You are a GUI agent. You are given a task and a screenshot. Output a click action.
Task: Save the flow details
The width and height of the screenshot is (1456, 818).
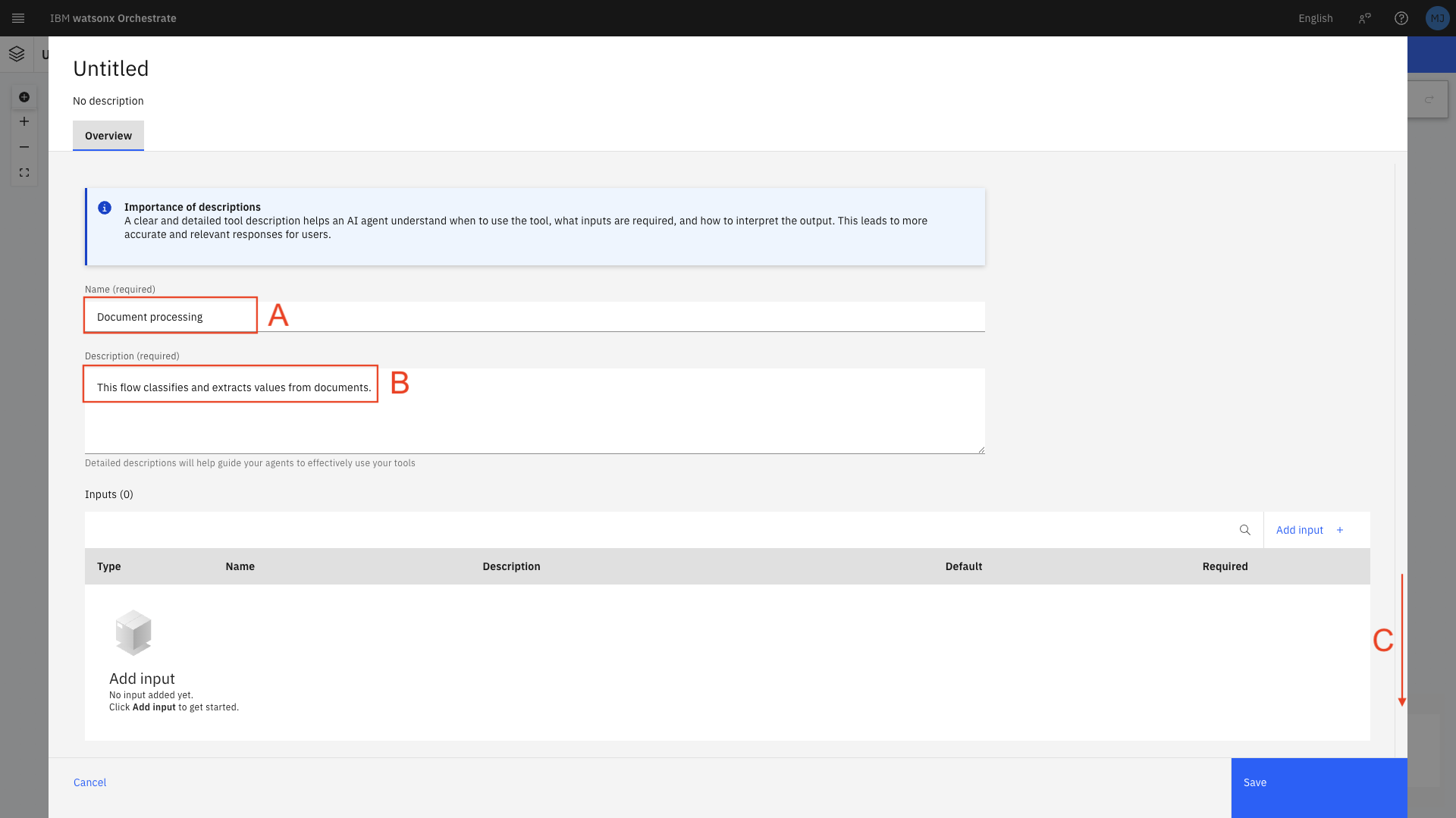click(x=1319, y=782)
